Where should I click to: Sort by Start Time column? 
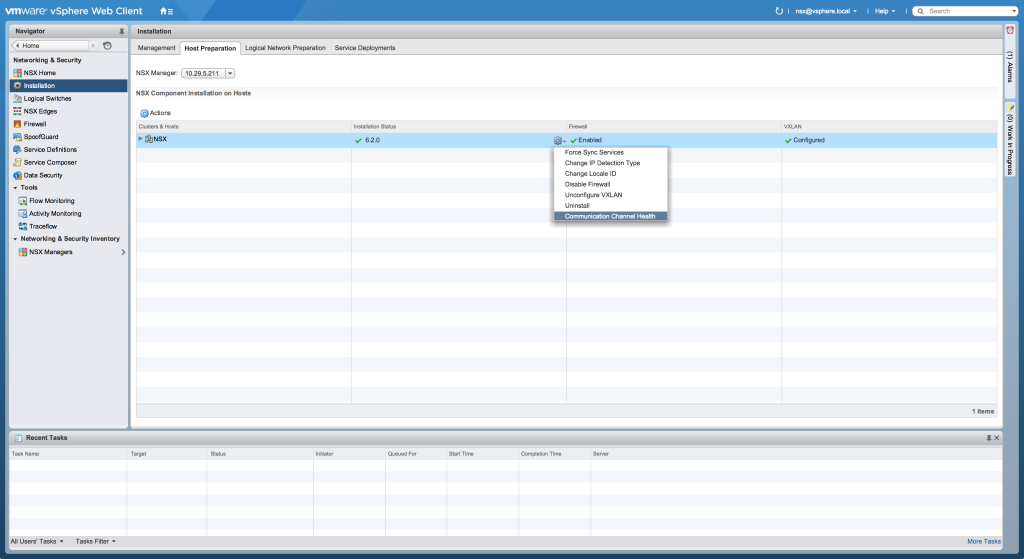[482, 454]
